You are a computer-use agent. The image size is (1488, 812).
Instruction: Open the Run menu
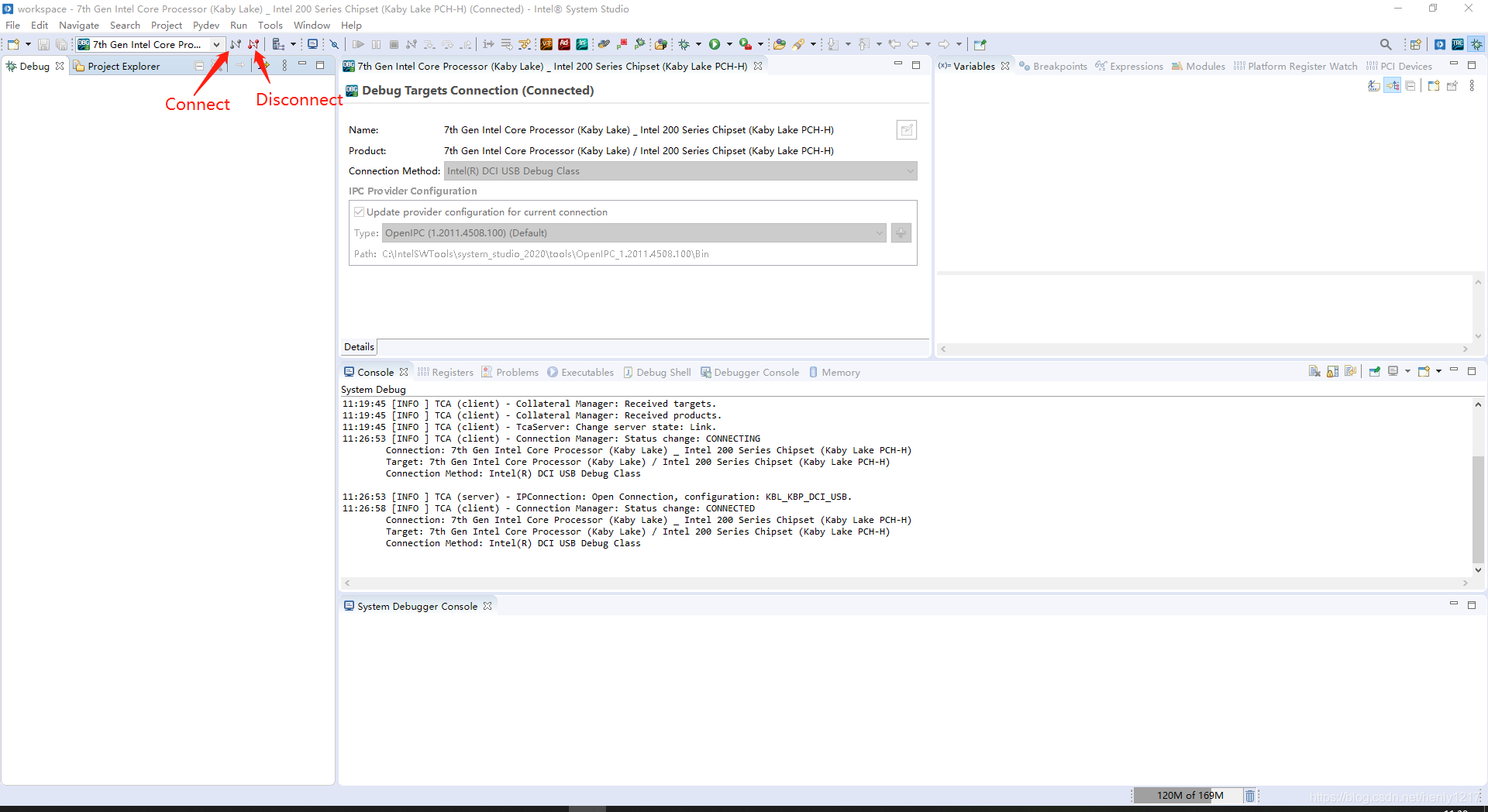point(239,25)
